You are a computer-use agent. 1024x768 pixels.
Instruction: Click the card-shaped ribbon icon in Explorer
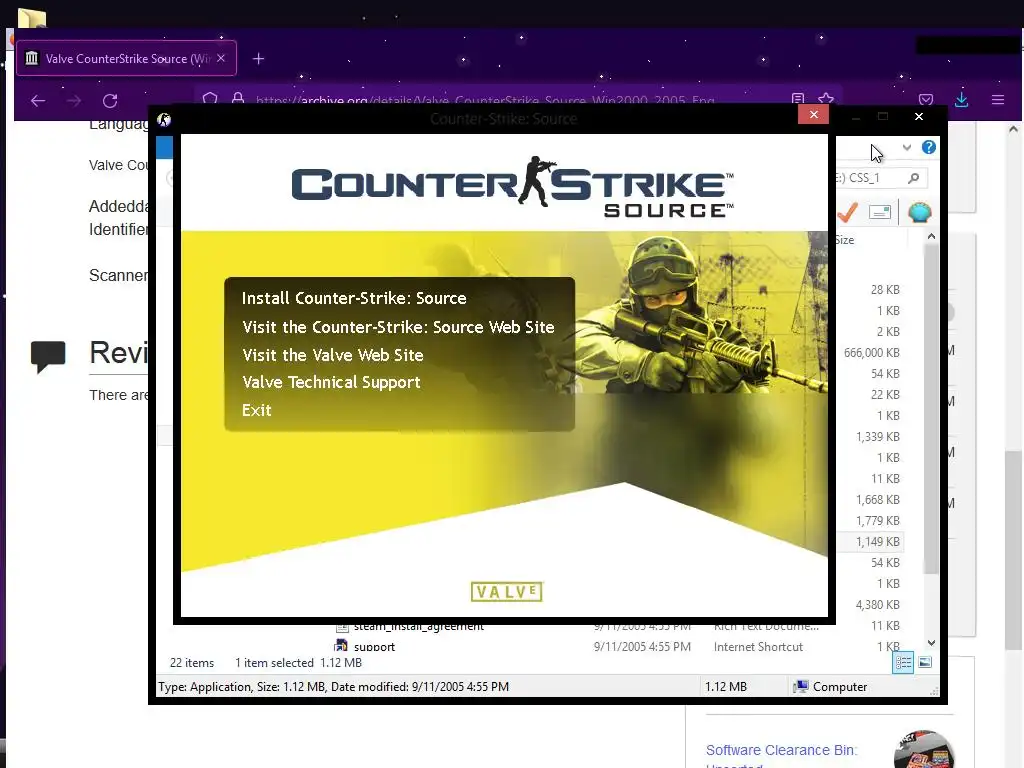pyautogui.click(x=880, y=212)
